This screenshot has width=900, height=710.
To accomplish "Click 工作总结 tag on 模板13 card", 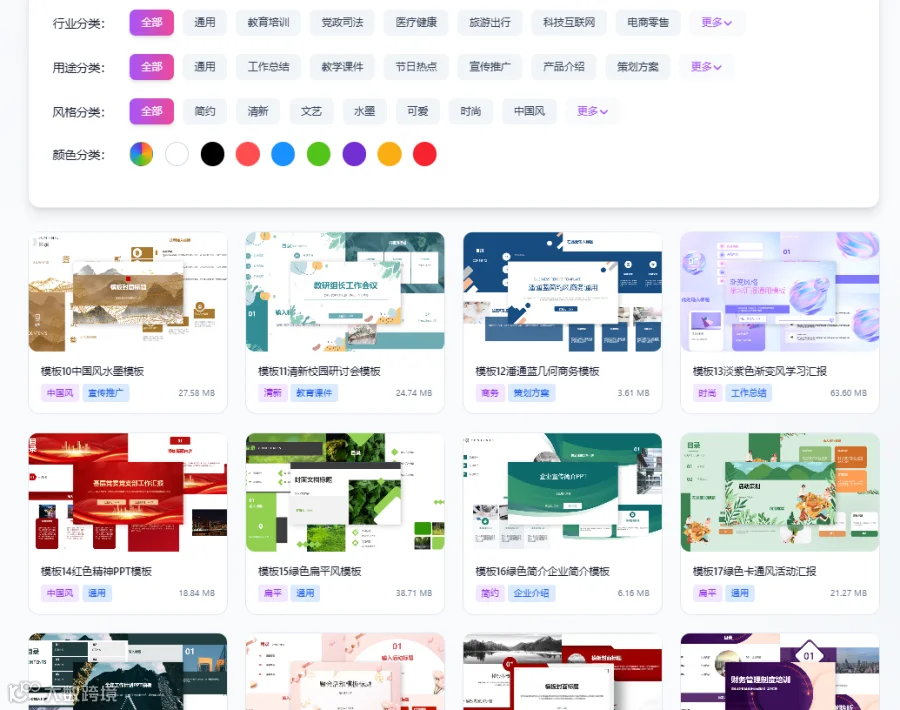I will (x=748, y=393).
